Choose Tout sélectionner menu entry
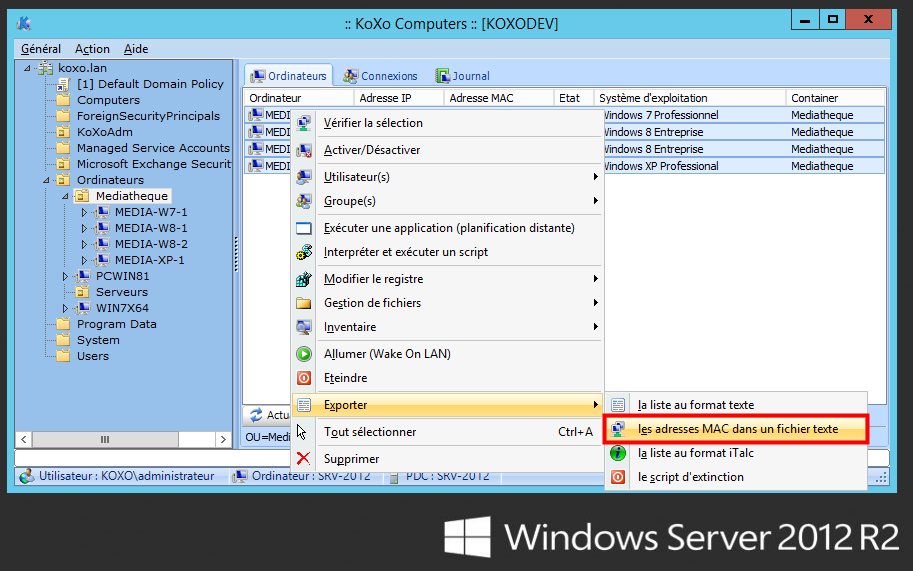The height and width of the screenshot is (571, 913). pos(447,432)
